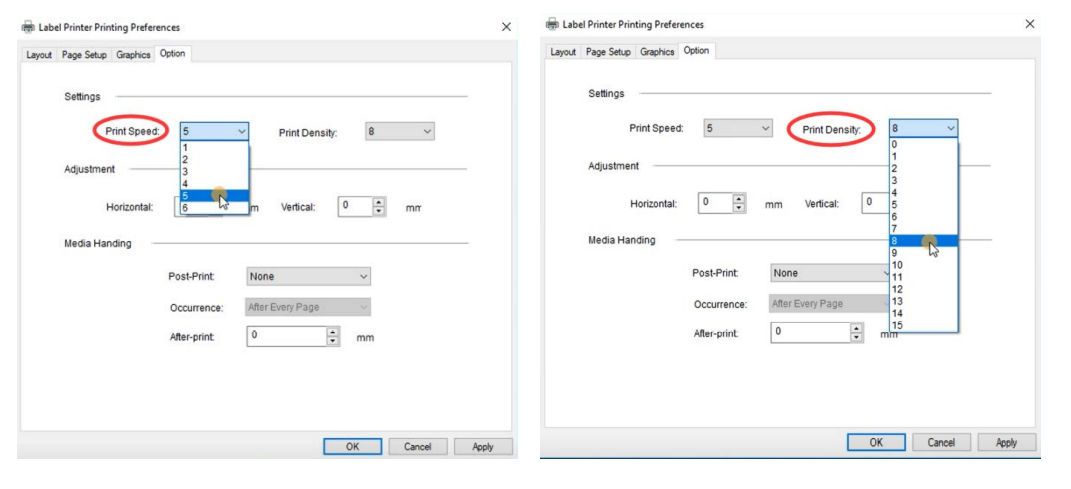Image resolution: width=1071 pixels, height=489 pixels.
Task: Close the window showing the Print Density list
Action: point(1030,24)
